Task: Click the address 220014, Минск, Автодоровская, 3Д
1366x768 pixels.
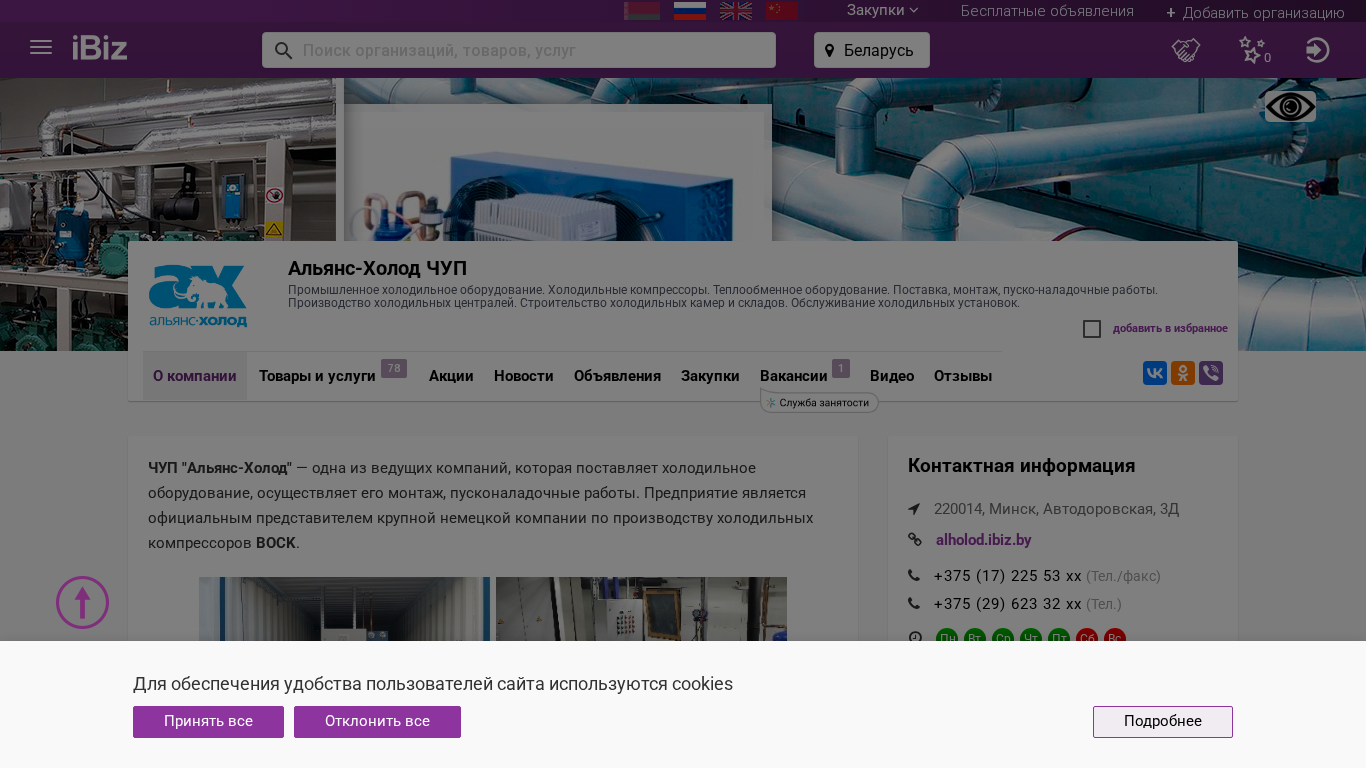Action: (1056, 509)
